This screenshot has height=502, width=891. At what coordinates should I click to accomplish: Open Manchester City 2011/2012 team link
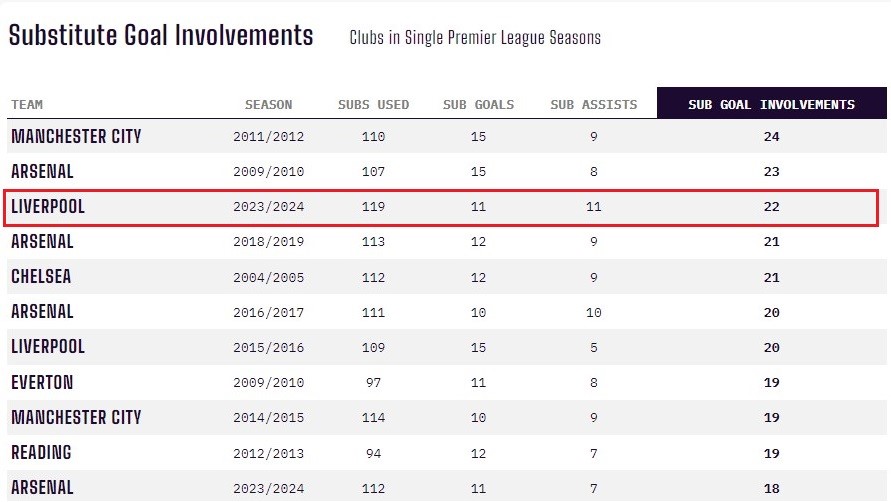(x=76, y=137)
